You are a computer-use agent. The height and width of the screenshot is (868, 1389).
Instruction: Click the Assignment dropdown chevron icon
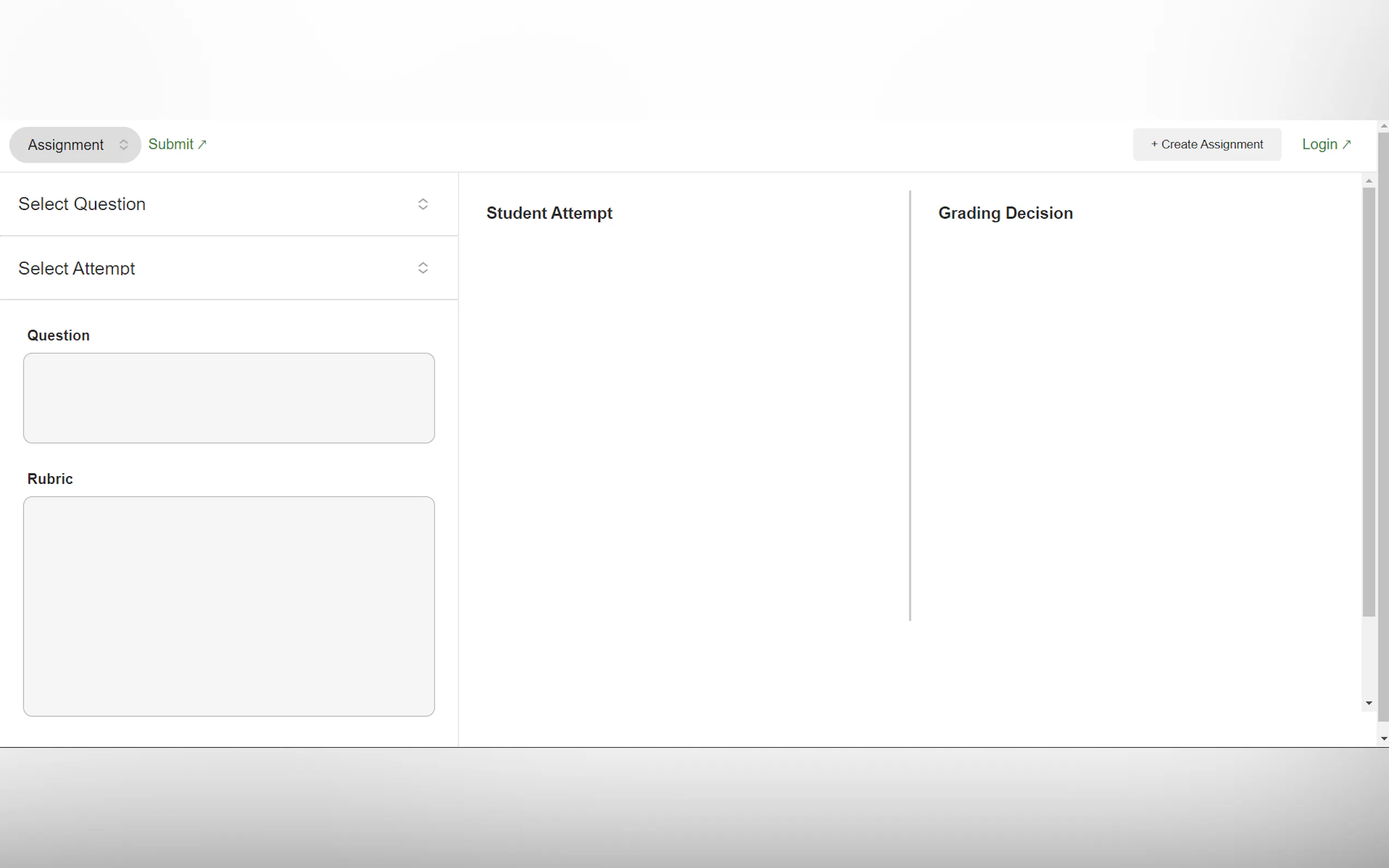[x=124, y=145]
